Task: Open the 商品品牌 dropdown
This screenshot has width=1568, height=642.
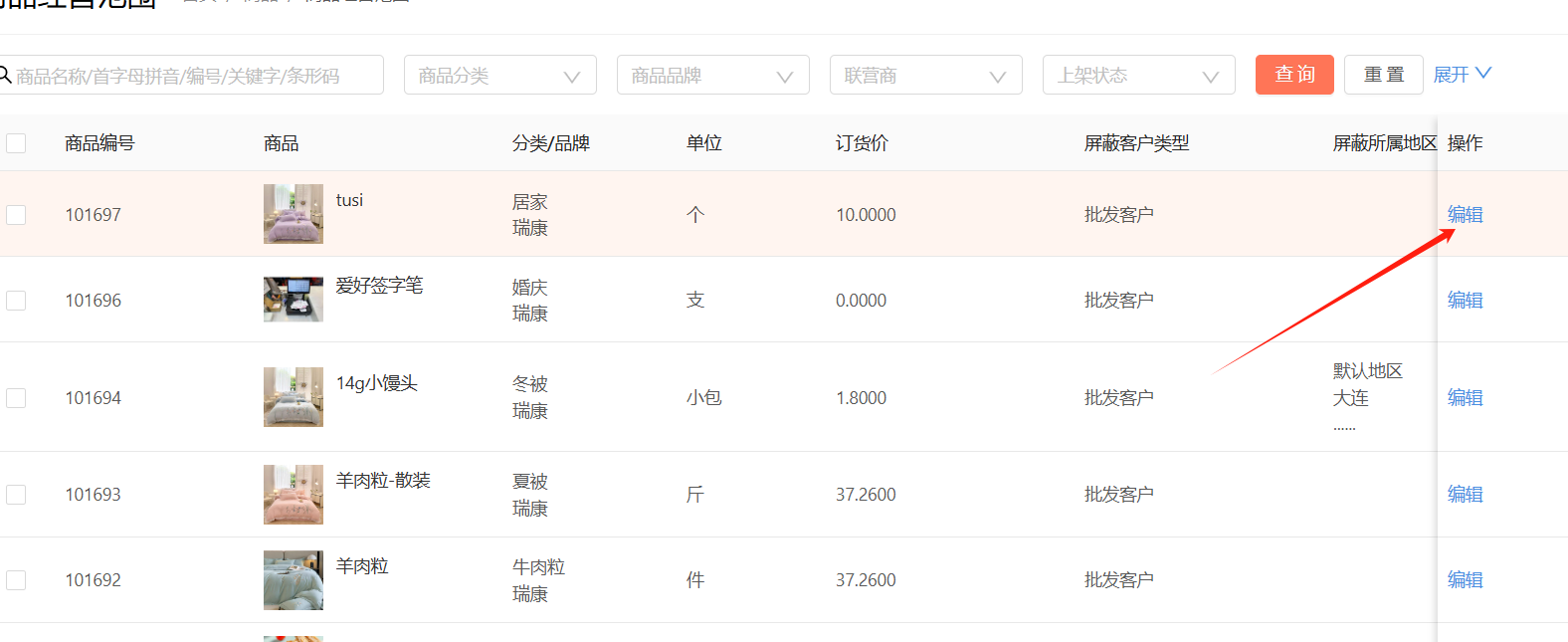Action: point(713,76)
